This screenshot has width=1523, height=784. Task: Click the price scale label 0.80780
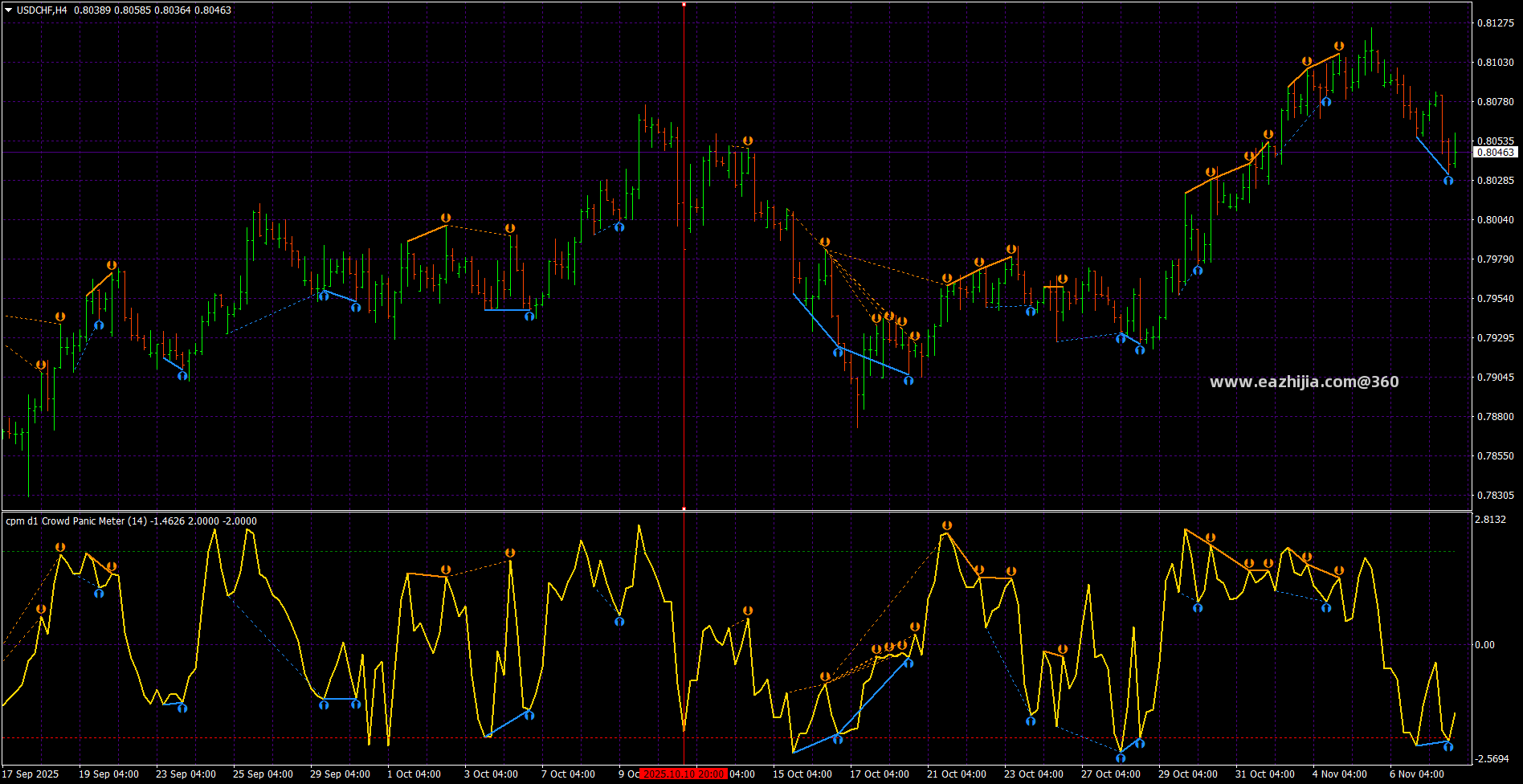[1496, 102]
